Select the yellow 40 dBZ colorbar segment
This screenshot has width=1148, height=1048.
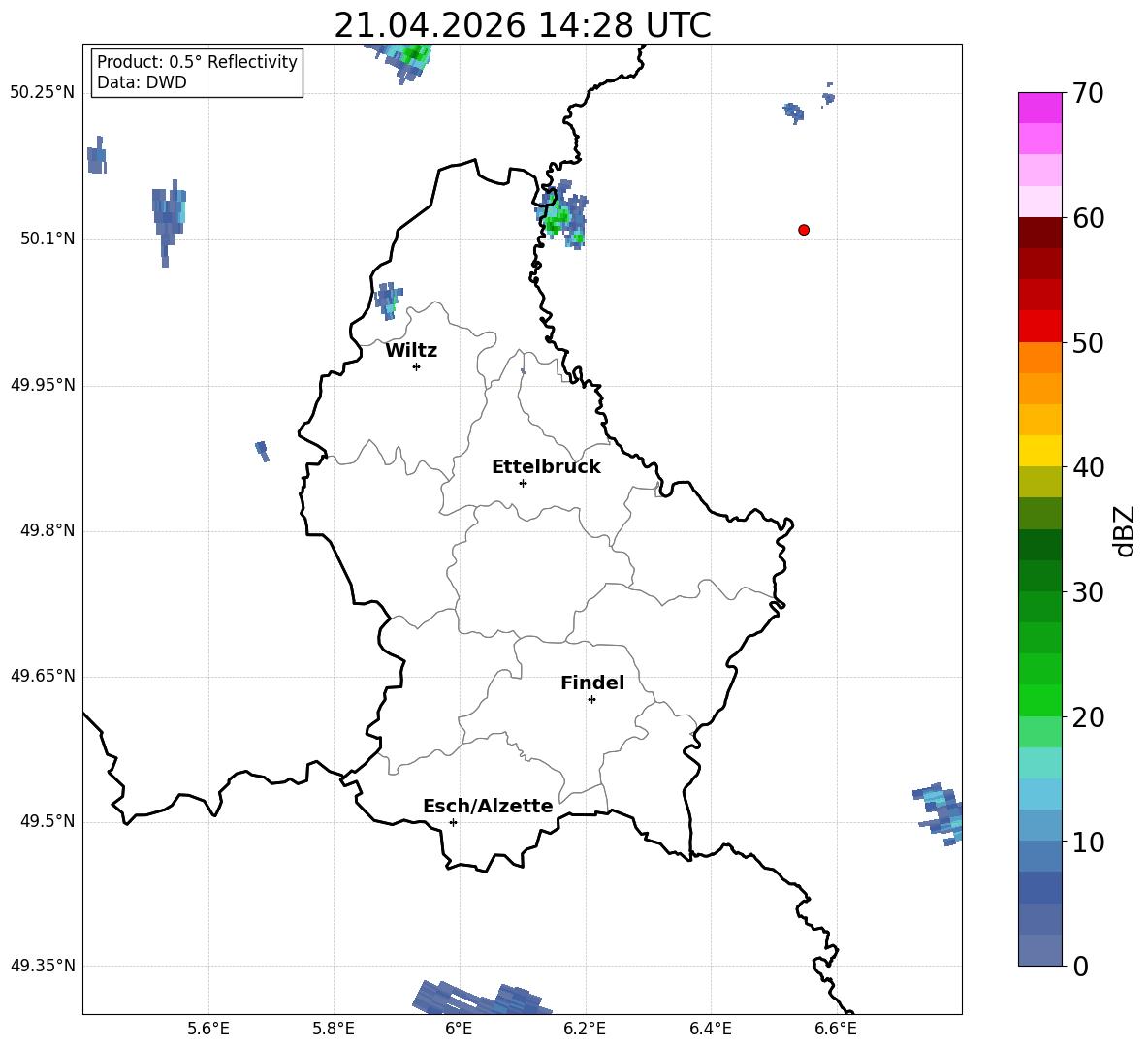coord(1040,451)
